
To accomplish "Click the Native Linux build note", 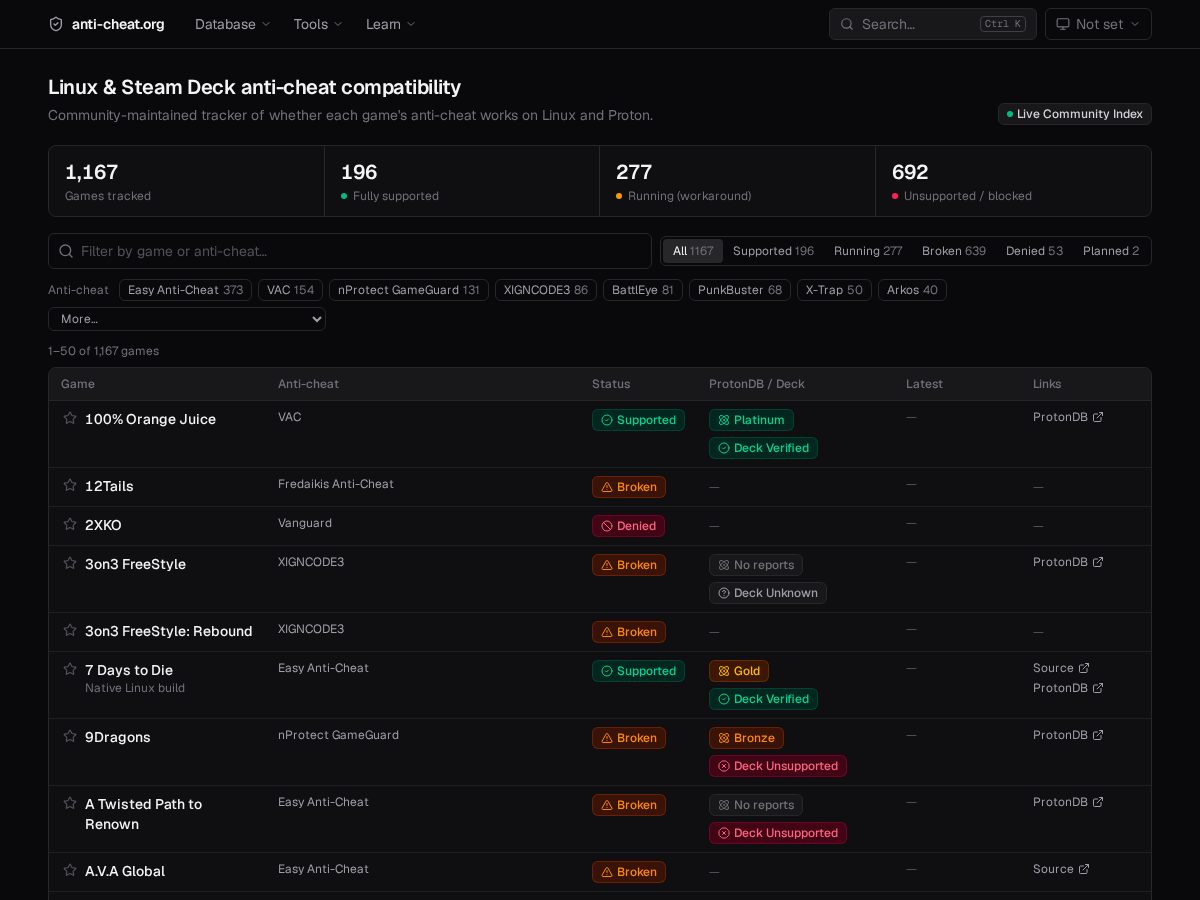I will [x=135, y=688].
